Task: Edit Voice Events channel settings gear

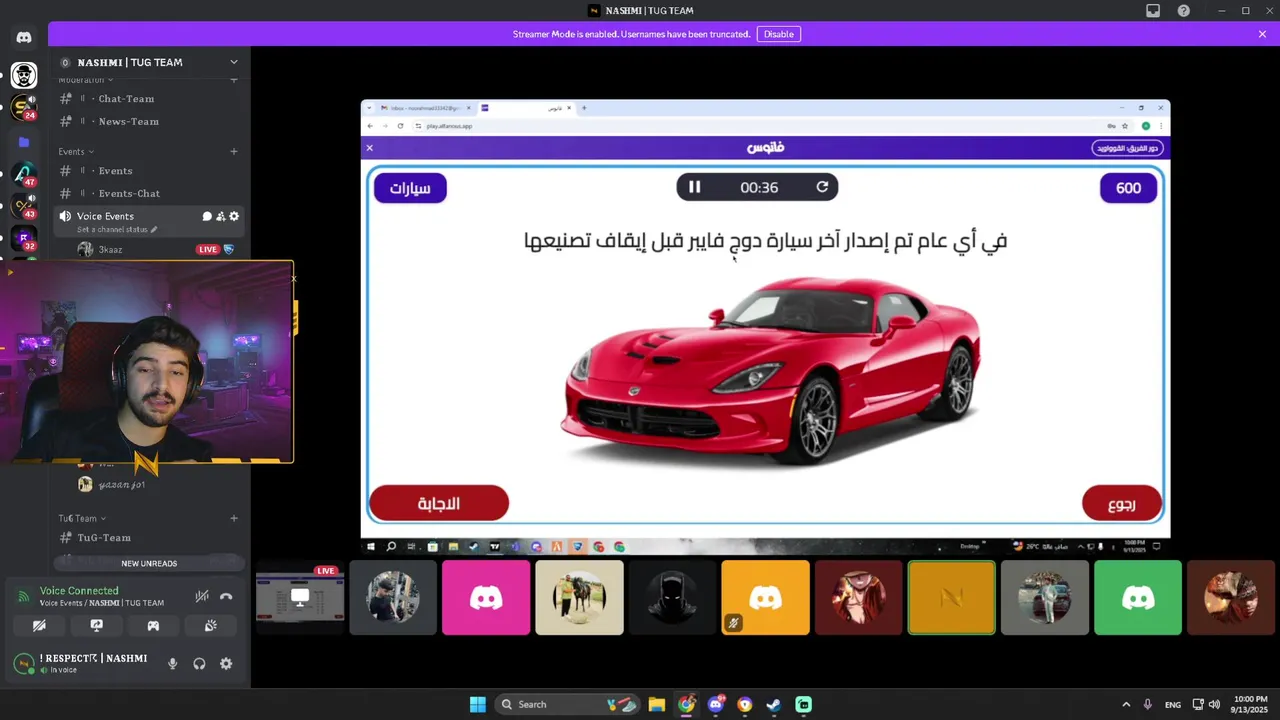Action: tap(234, 216)
